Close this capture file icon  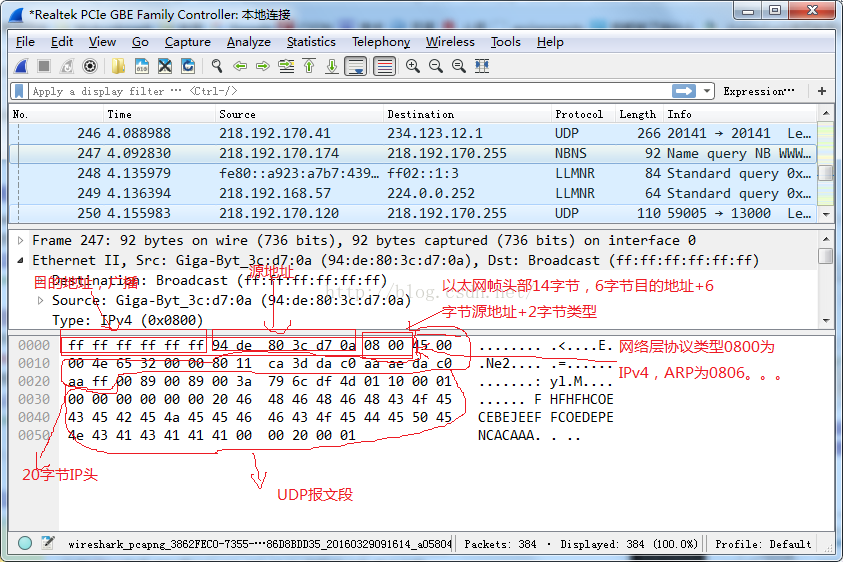(x=165, y=66)
